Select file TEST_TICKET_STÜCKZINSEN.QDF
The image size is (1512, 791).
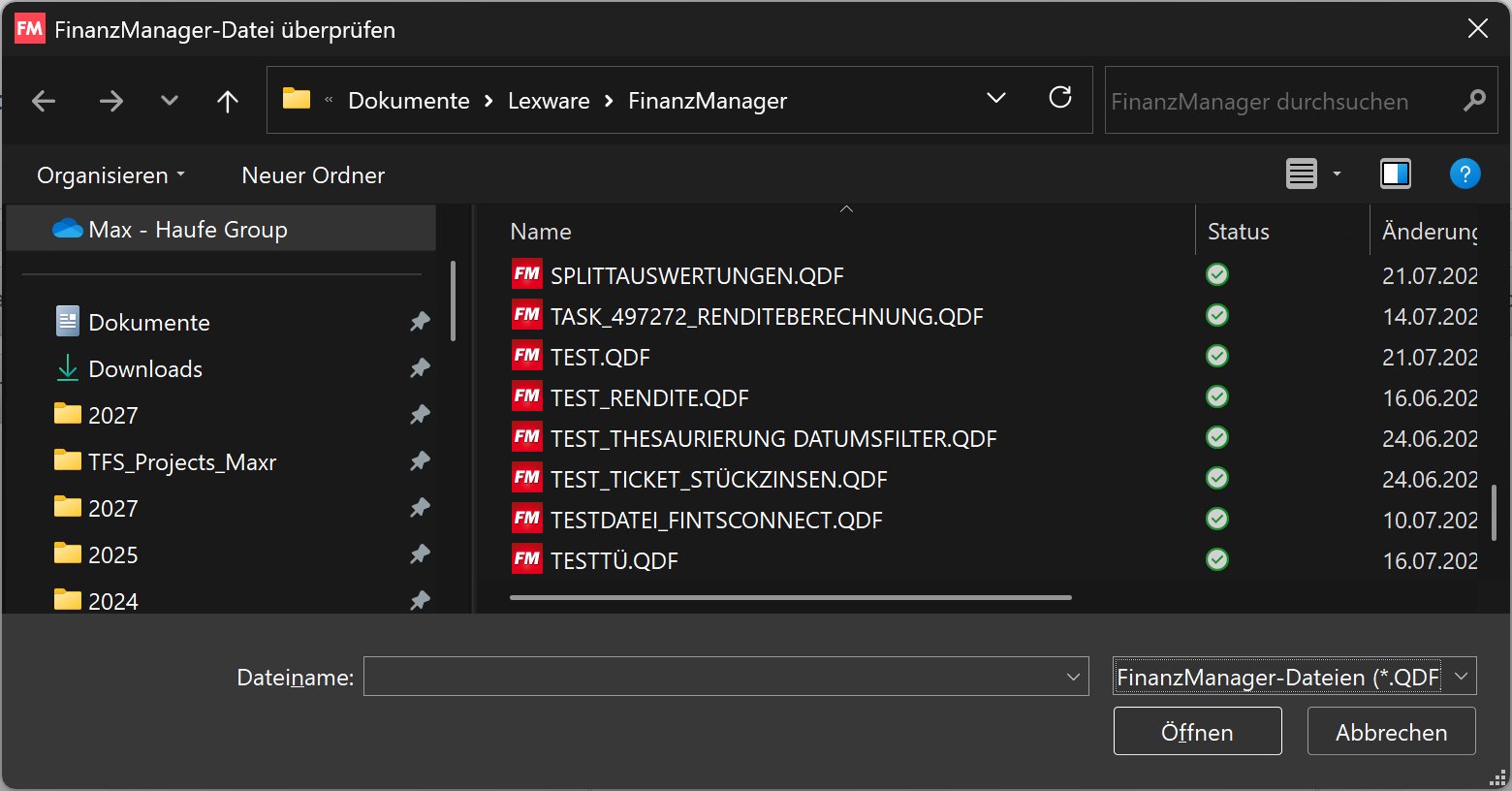(x=718, y=479)
